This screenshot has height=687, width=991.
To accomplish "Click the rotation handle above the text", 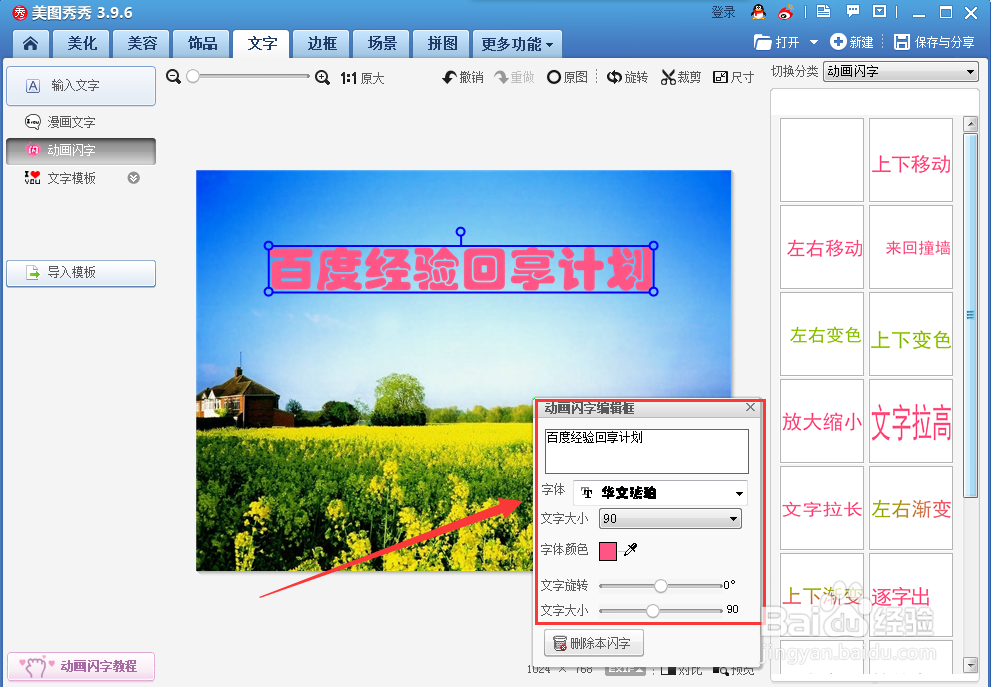I will [461, 232].
